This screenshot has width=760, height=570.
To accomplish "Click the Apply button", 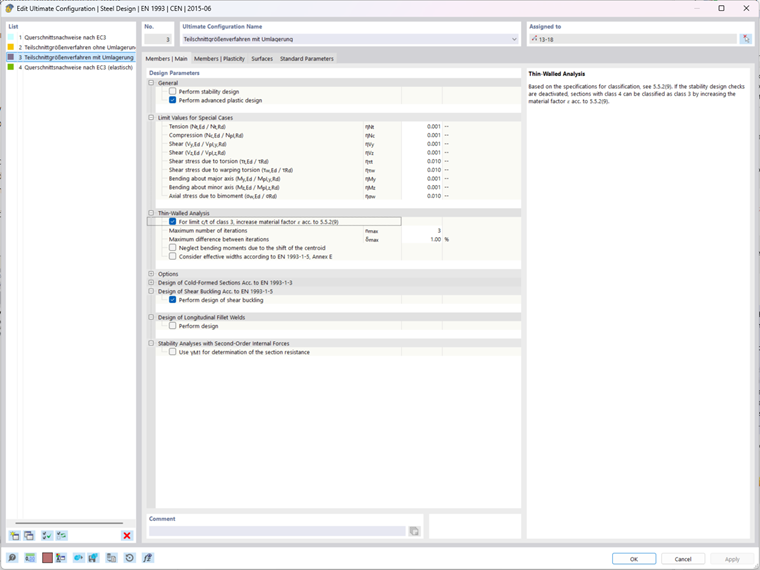I will tap(732, 559).
